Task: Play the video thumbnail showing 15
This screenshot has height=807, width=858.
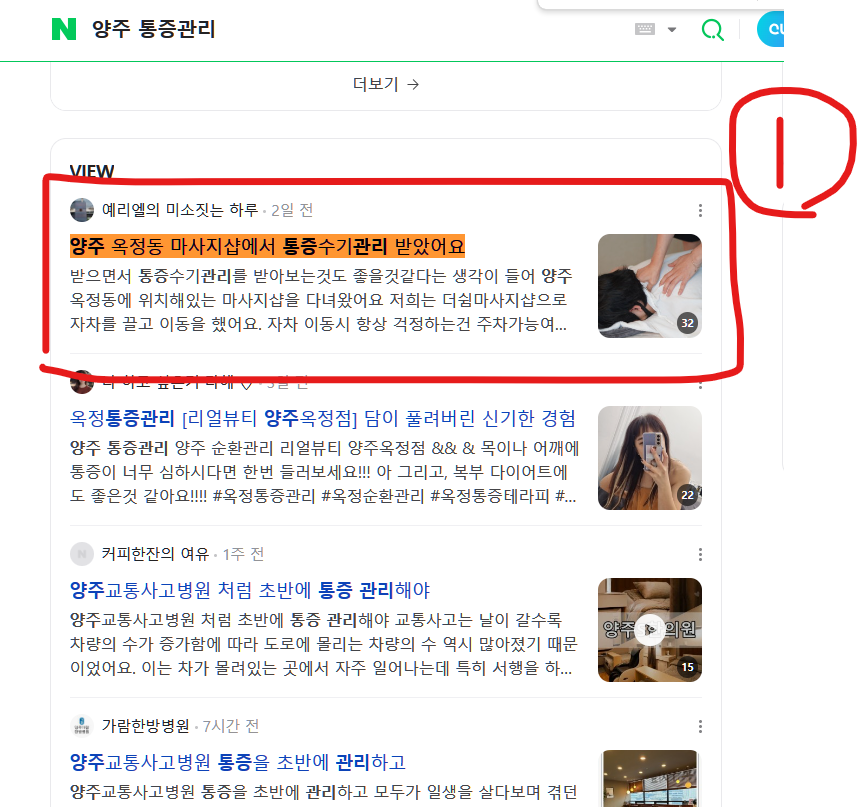Action: point(650,630)
